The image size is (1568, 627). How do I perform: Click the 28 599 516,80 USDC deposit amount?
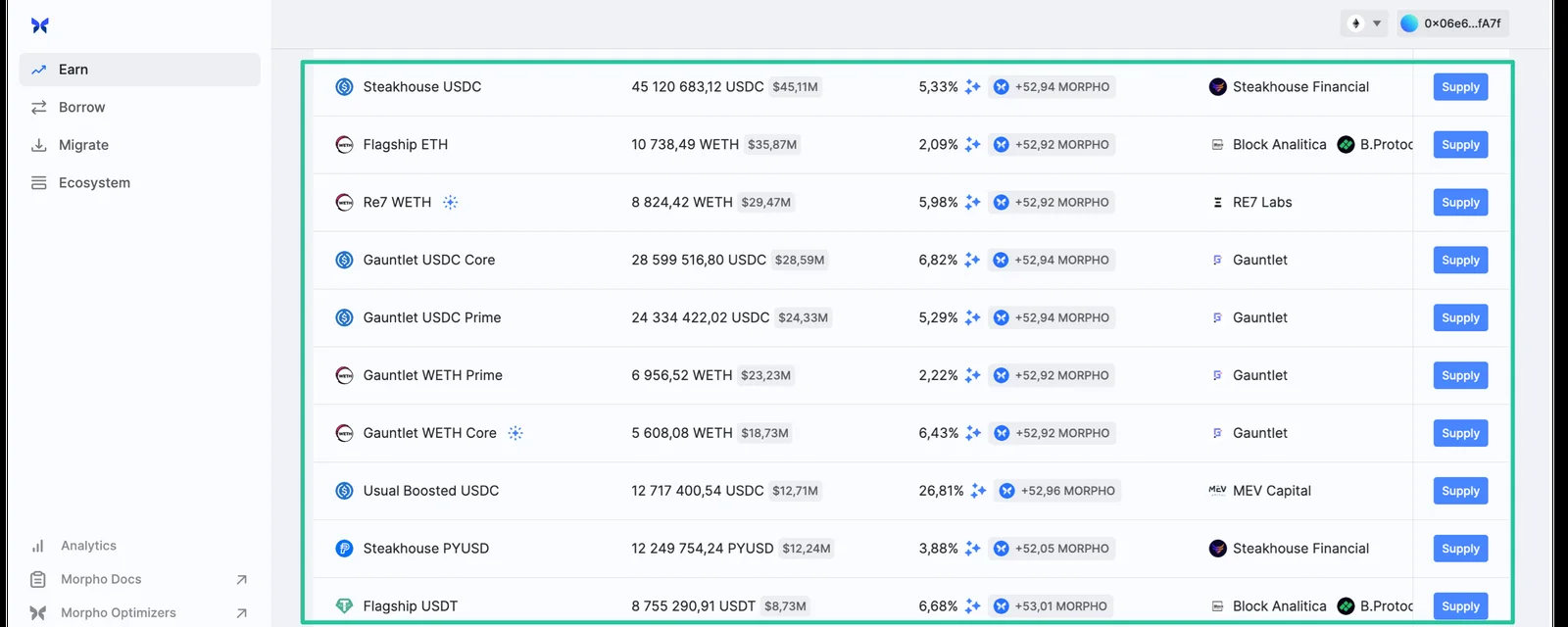(x=699, y=260)
